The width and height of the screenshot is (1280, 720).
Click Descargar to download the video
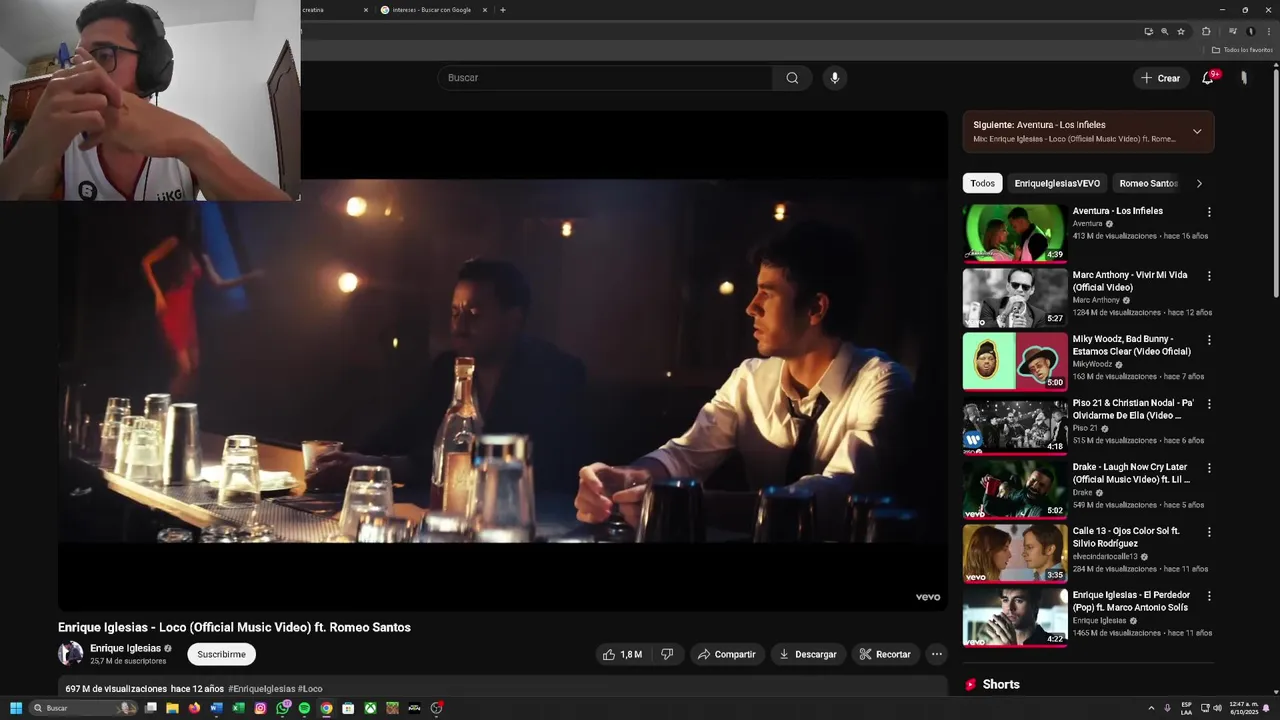807,654
